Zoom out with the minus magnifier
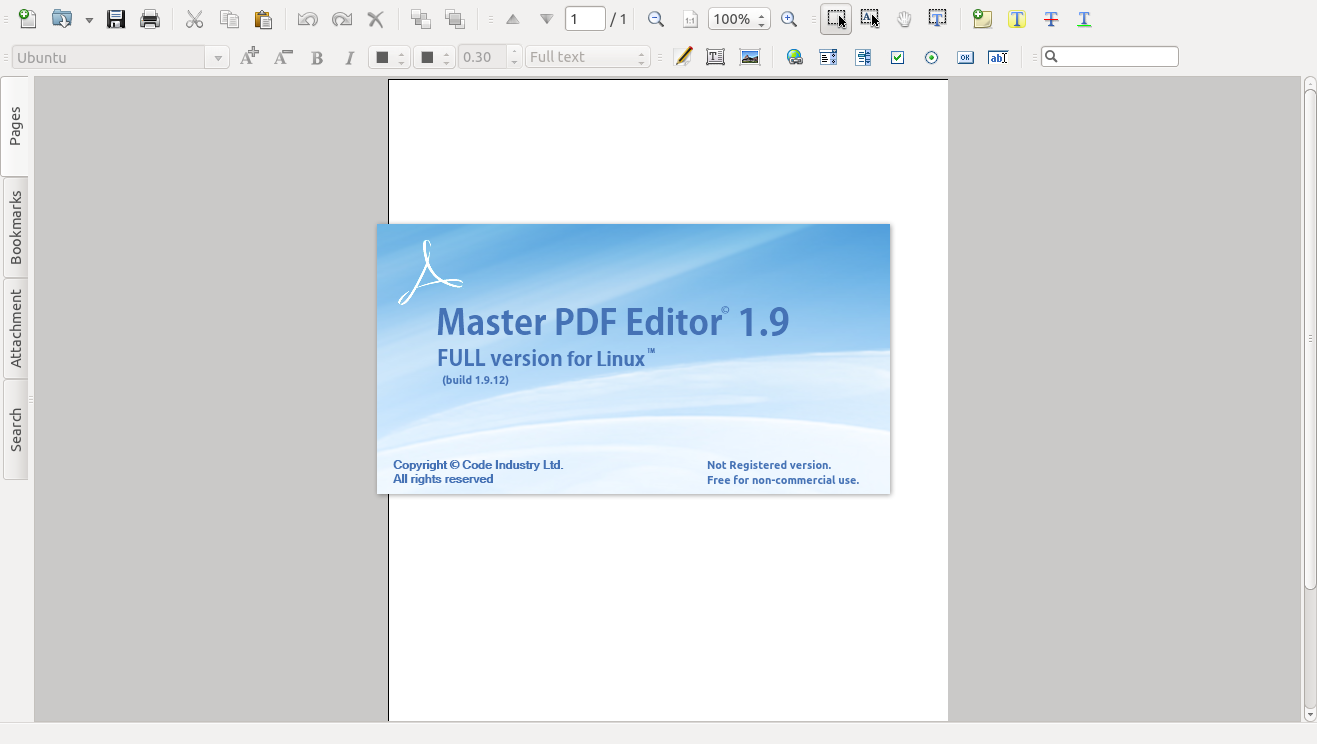The height and width of the screenshot is (744, 1317). pos(656,19)
